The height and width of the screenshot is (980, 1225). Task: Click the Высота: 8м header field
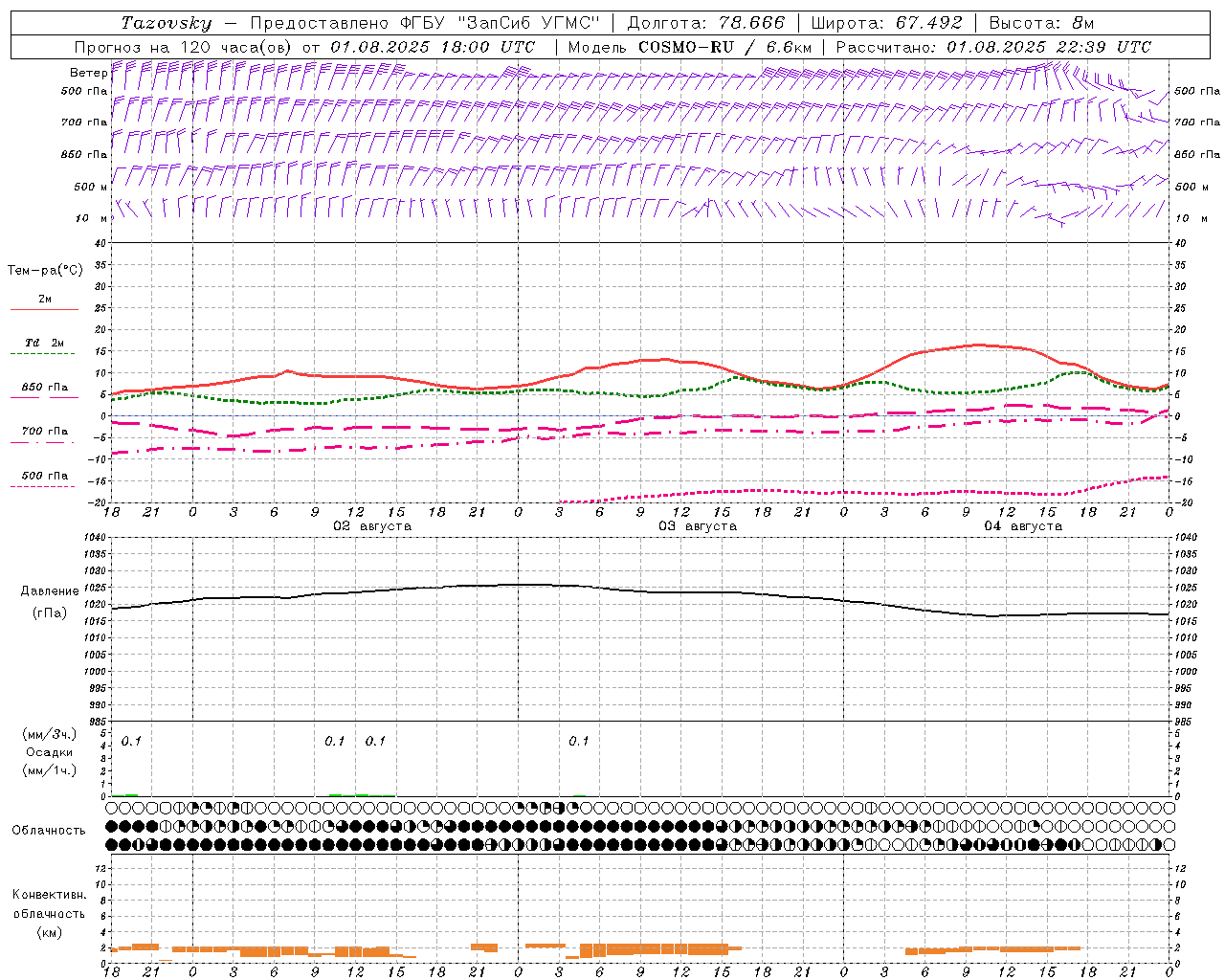[1041, 23]
